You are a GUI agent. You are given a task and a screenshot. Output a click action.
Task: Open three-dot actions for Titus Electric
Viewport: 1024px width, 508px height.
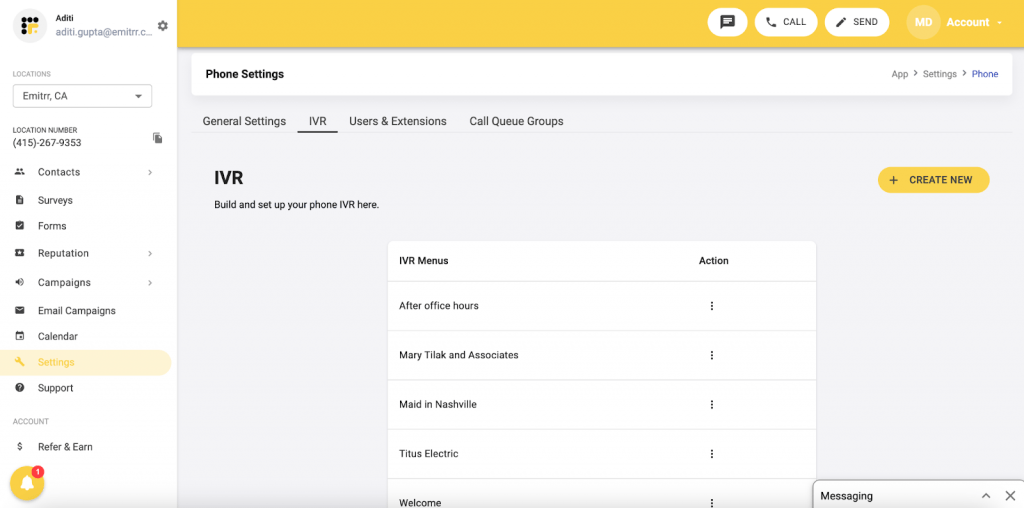click(712, 454)
